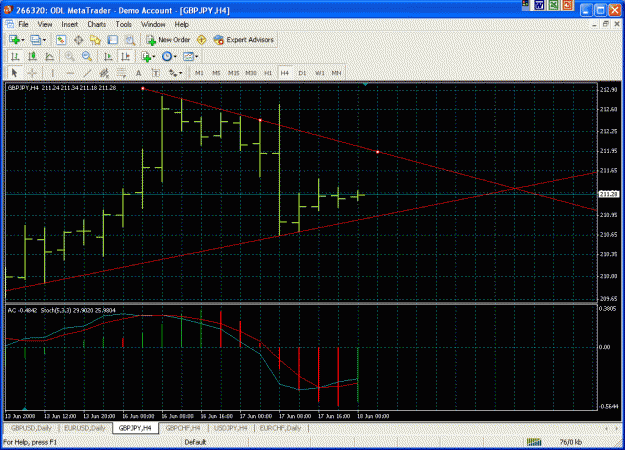Screen dimensions: 625x450
Task: Click the chart document icon beside File menu
Action: pyautogui.click(x=10, y=24)
